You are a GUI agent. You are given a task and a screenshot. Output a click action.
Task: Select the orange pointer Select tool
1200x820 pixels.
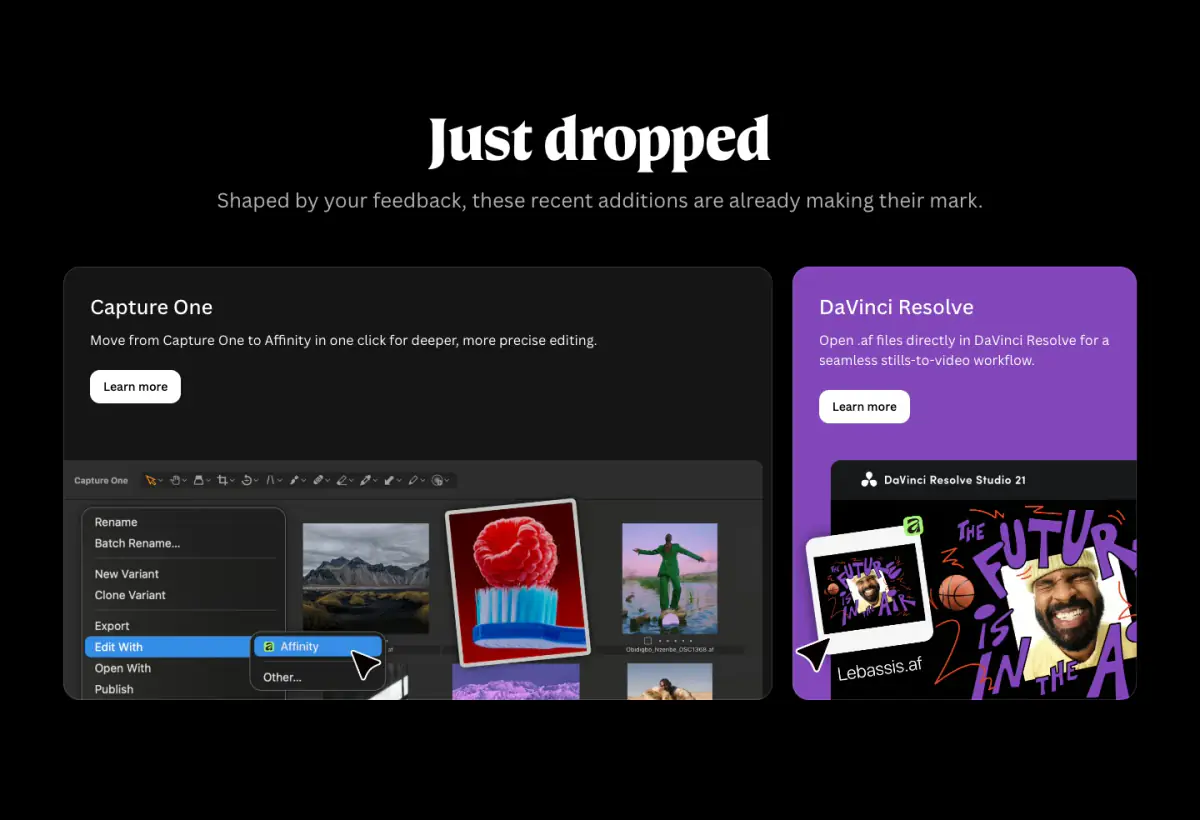150,481
